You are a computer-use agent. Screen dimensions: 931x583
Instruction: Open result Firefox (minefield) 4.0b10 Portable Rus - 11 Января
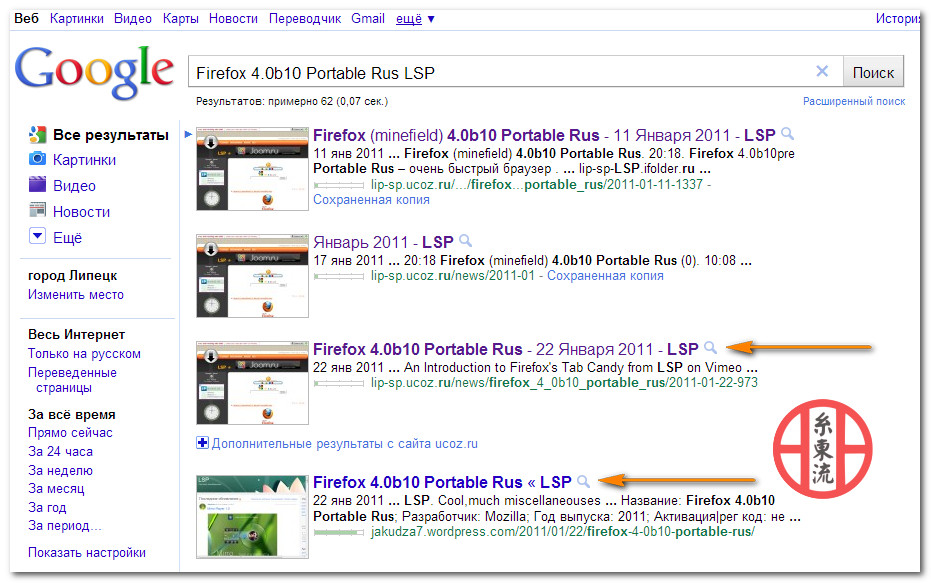point(544,135)
